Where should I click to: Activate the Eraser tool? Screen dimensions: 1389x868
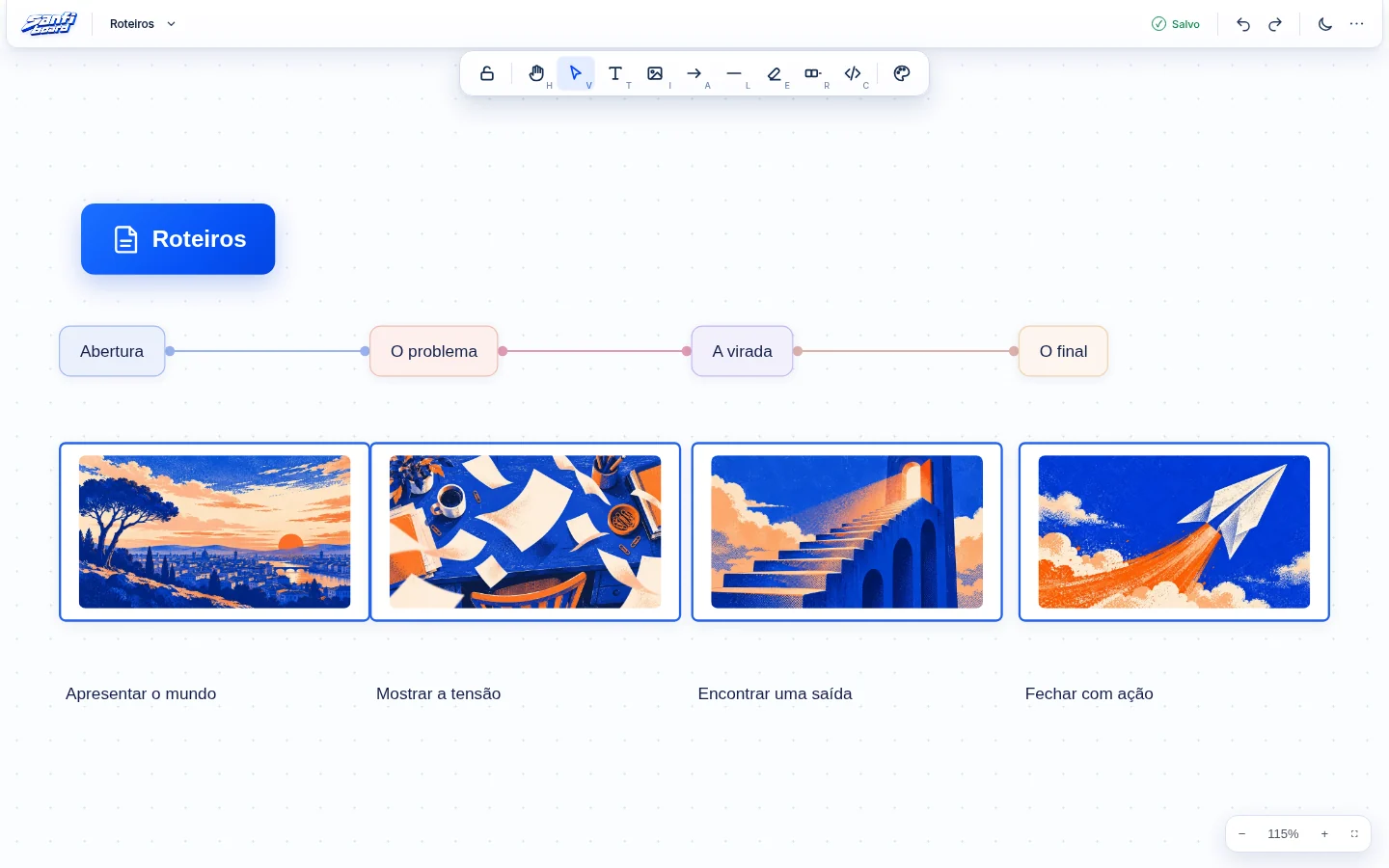(x=774, y=73)
